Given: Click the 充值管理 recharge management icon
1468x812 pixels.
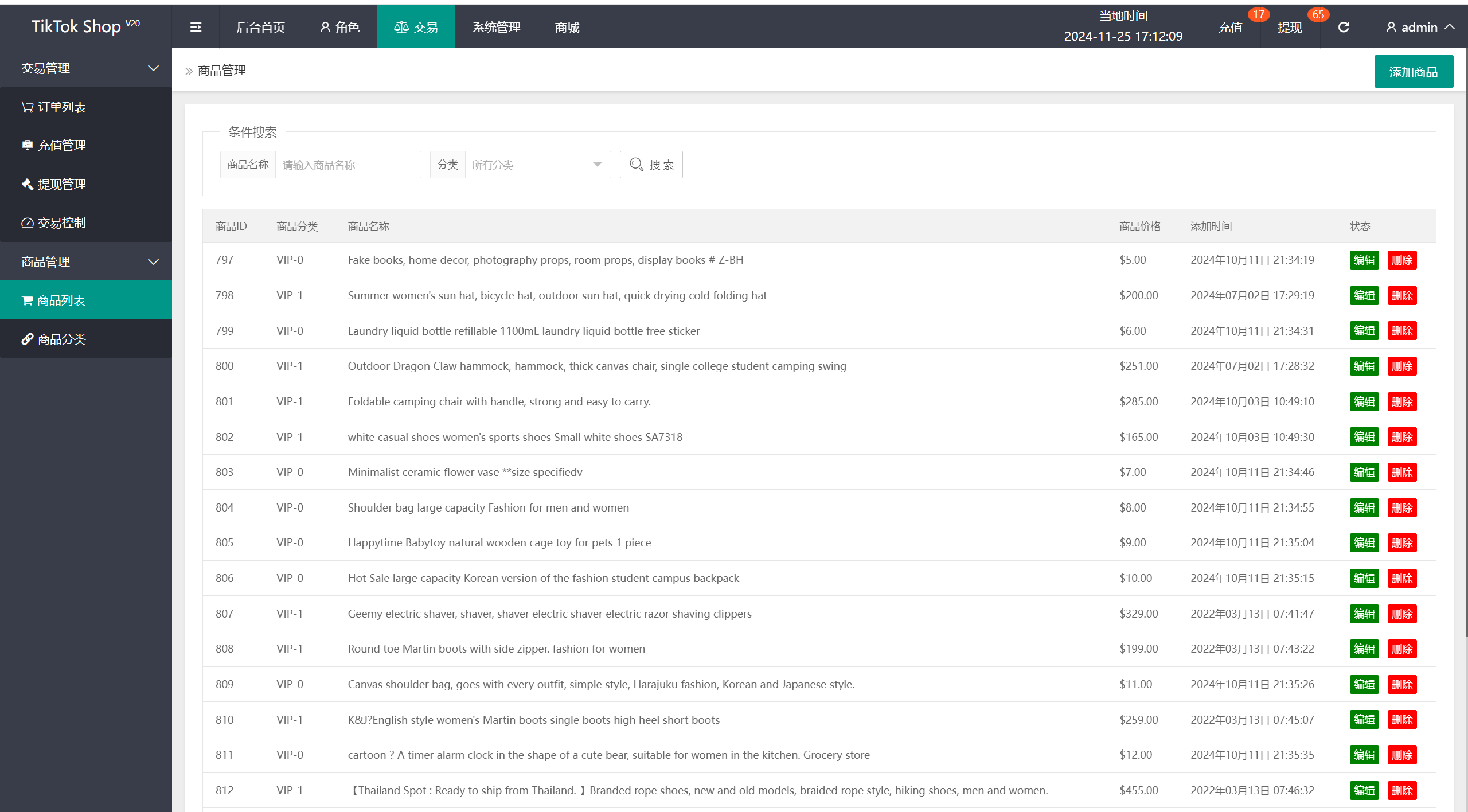Looking at the screenshot, I should (27, 145).
